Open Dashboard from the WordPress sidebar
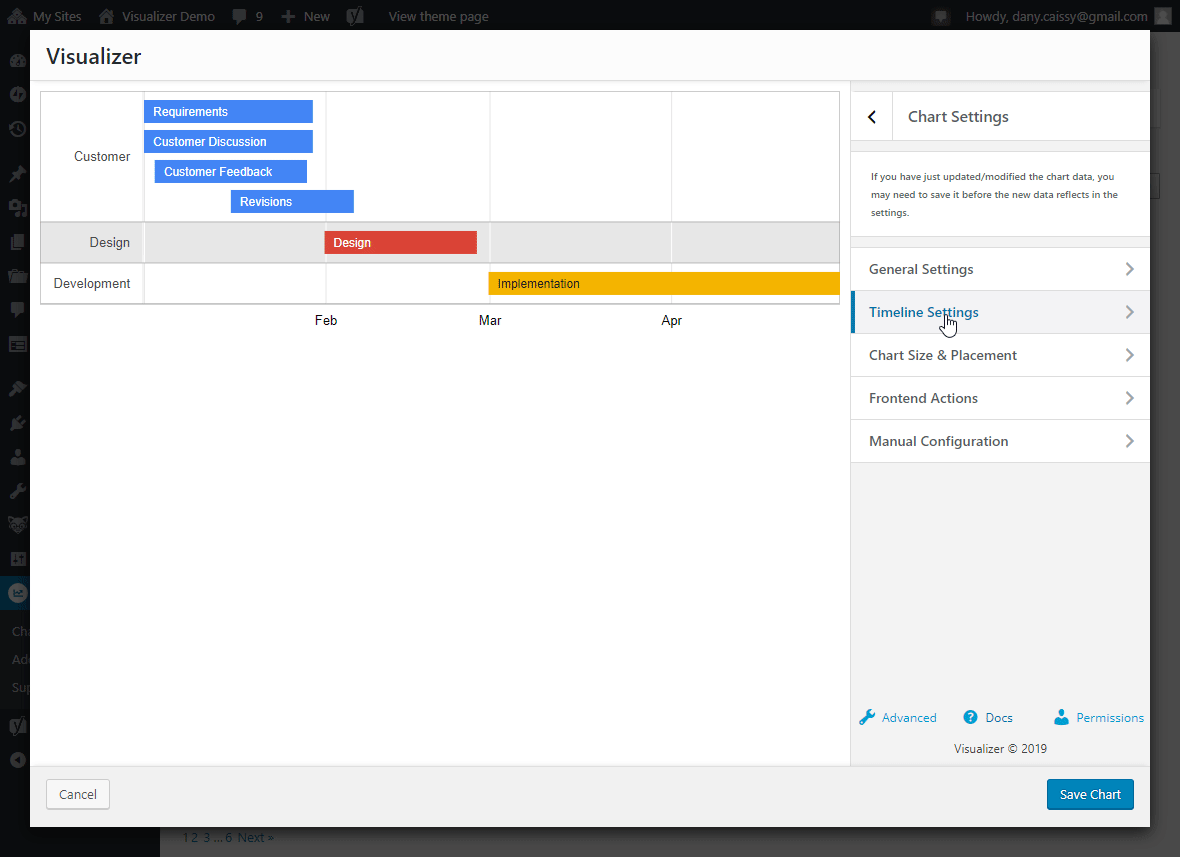This screenshot has height=857, width=1180. 17,61
